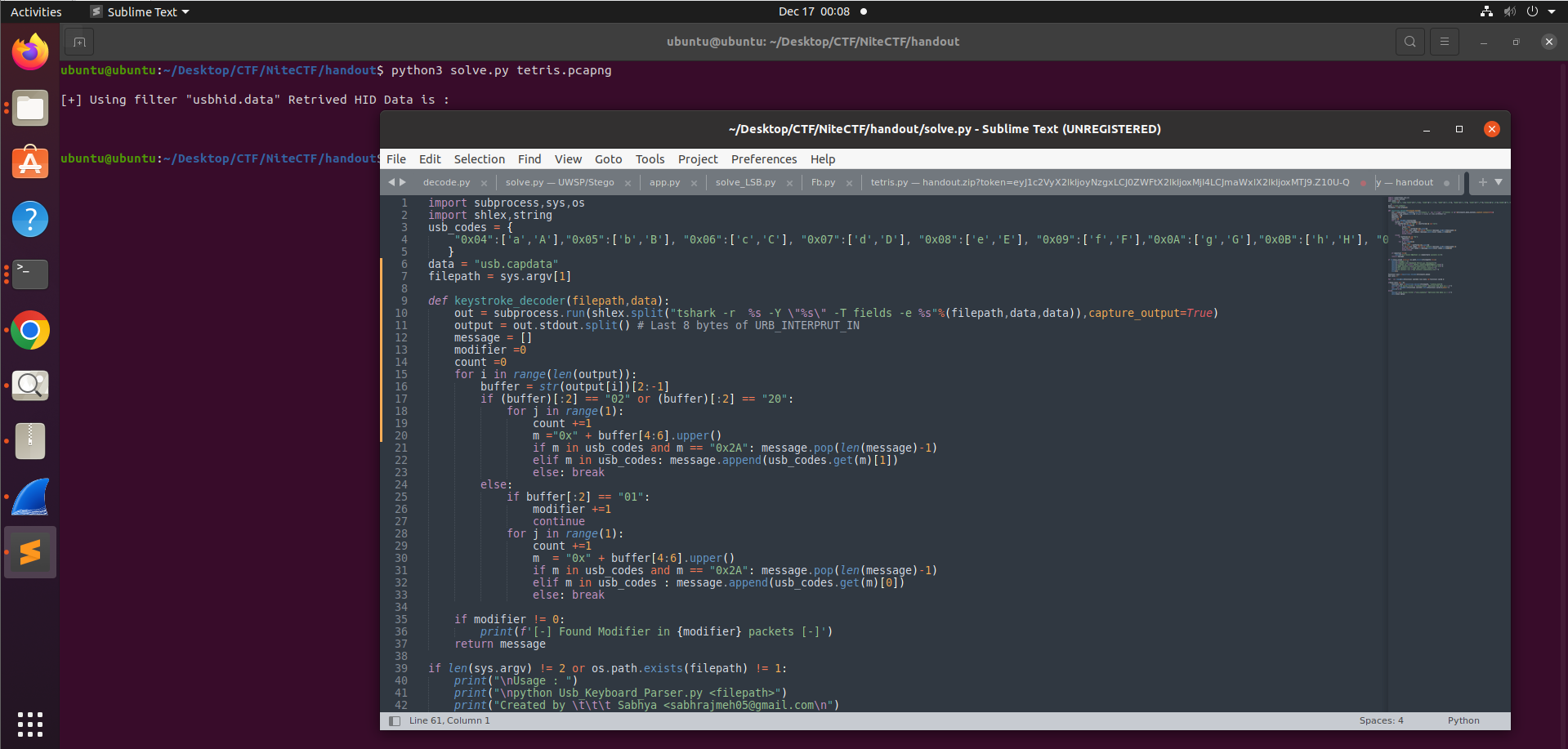
Task: Switch to the decode.py tab
Action: pos(446,182)
